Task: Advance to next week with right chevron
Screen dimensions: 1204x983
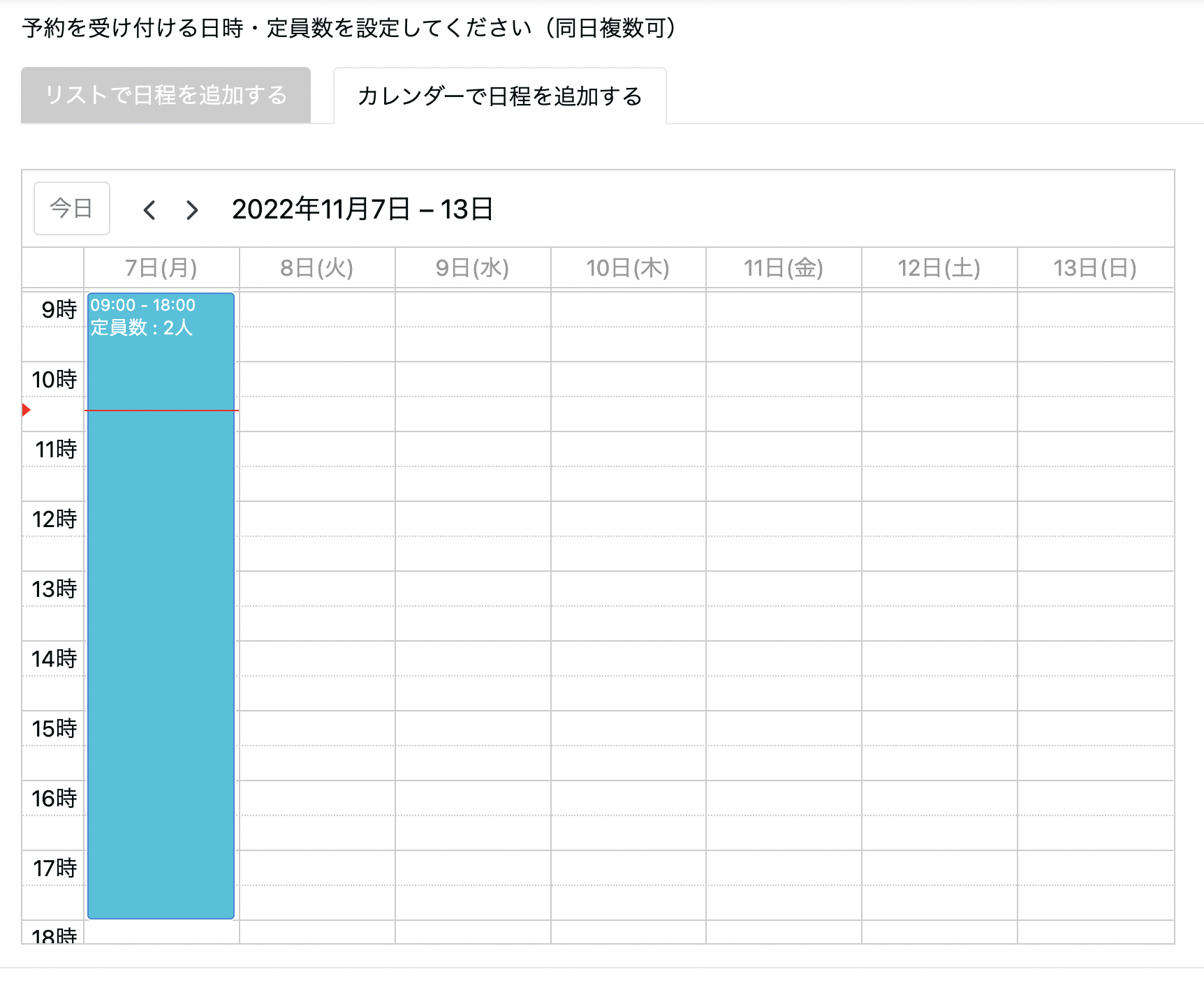Action: point(192,209)
